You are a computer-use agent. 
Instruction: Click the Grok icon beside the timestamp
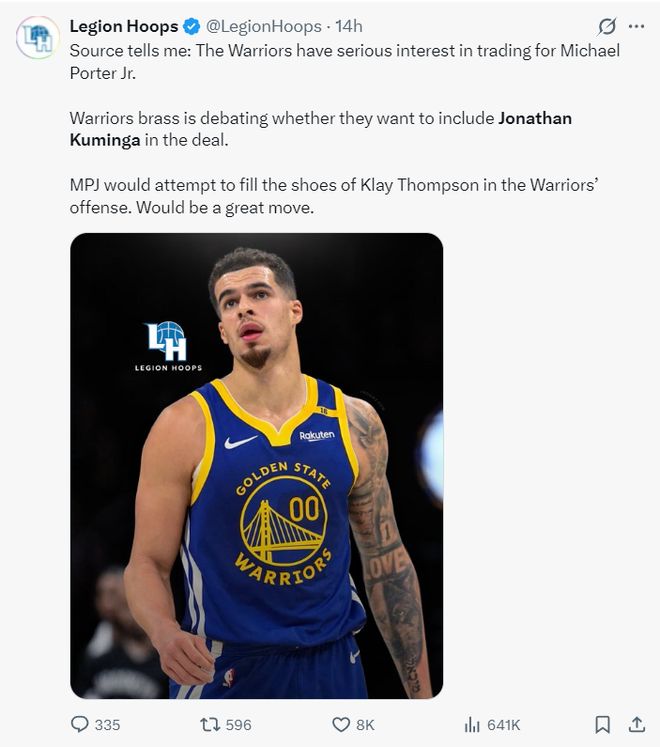click(x=605, y=27)
